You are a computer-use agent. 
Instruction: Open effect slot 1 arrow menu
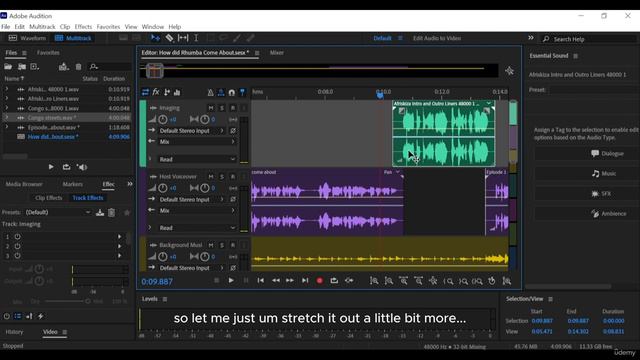120,237
